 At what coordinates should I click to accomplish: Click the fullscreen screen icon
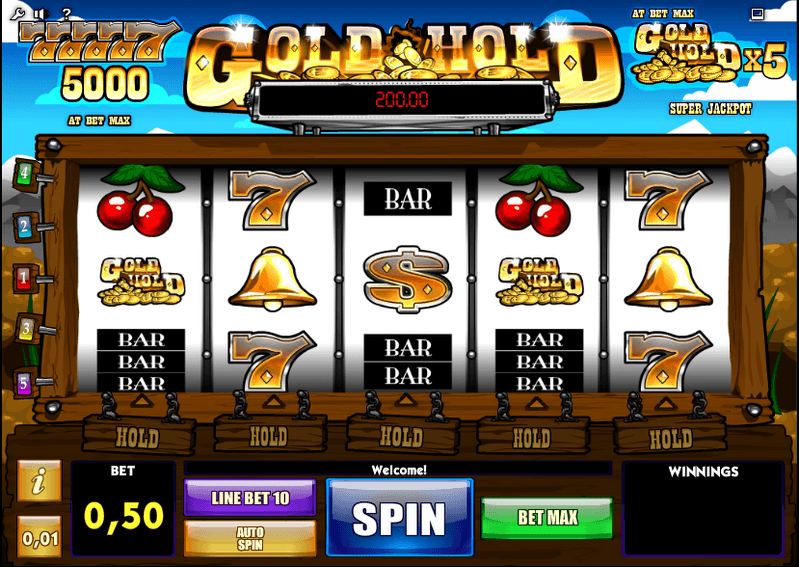(757, 14)
